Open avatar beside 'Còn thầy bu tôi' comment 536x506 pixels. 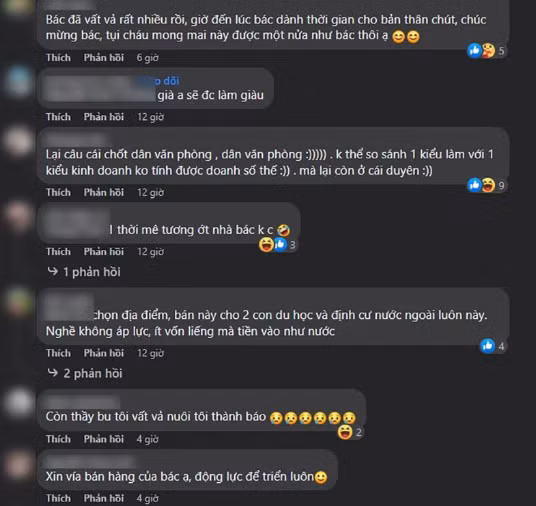(19, 403)
